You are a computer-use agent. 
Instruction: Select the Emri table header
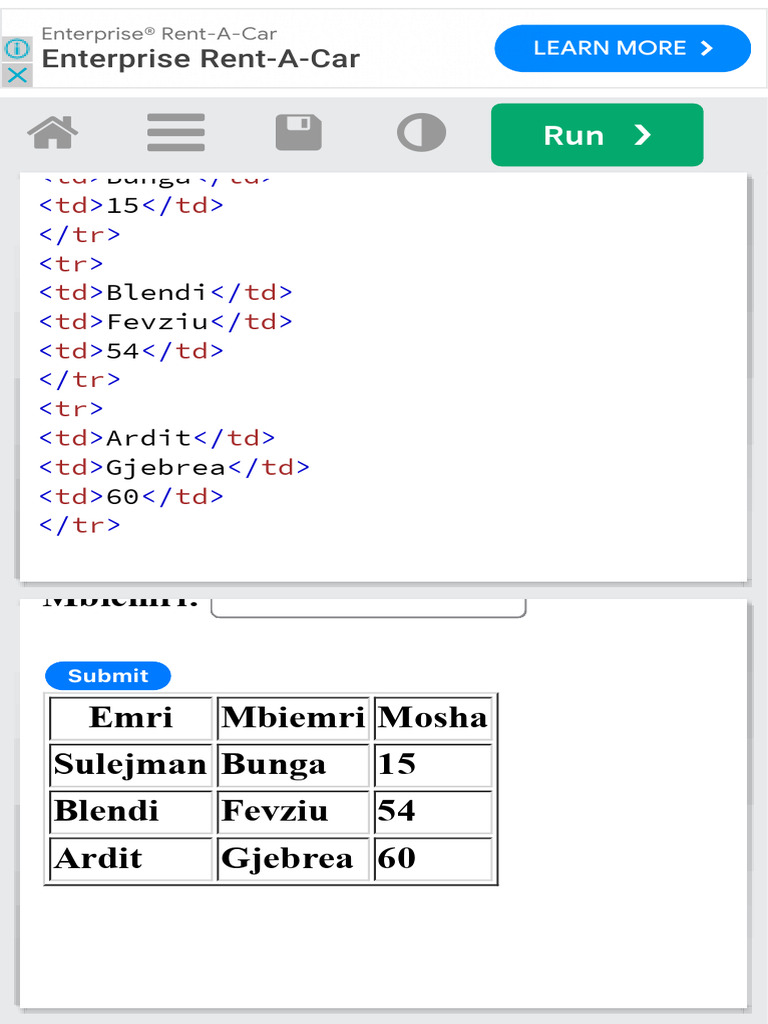point(131,718)
